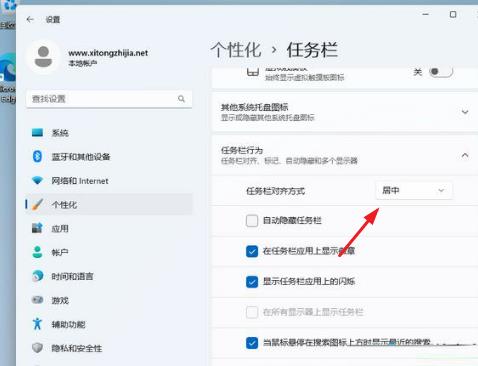Check 自动隐藏任务栏 checkbox
The height and width of the screenshot is (366, 478).
(252, 220)
